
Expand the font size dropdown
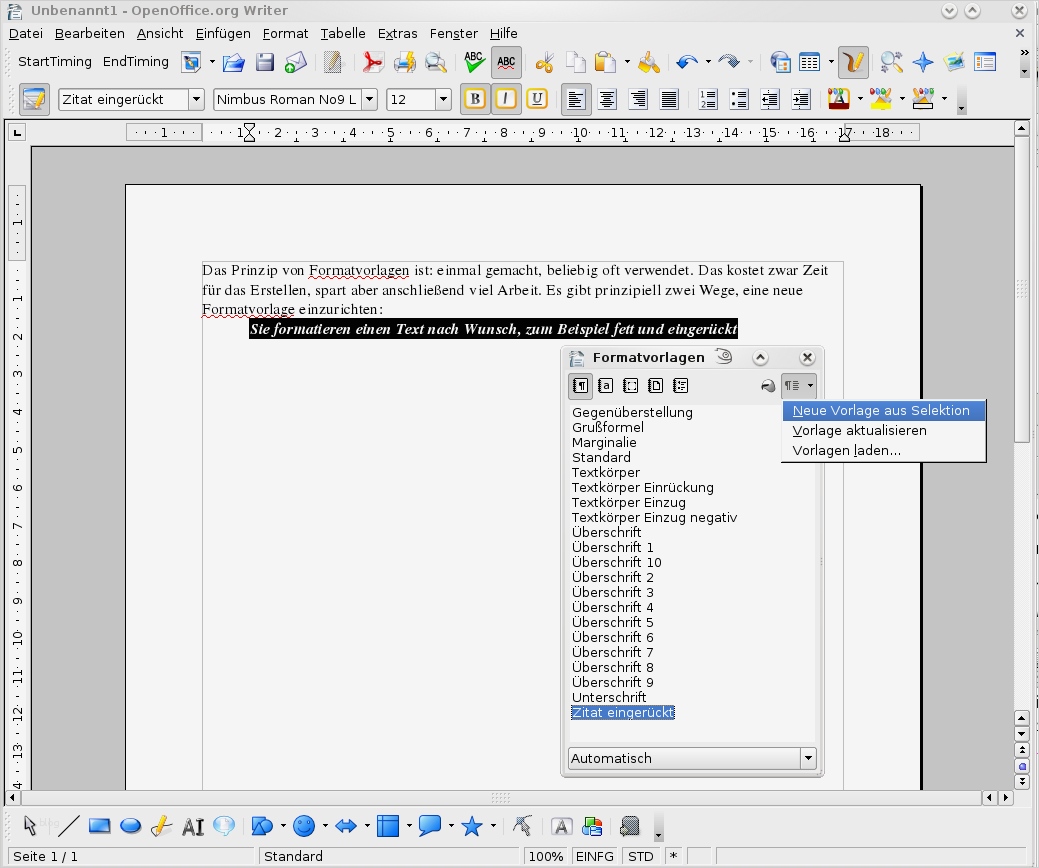click(444, 99)
